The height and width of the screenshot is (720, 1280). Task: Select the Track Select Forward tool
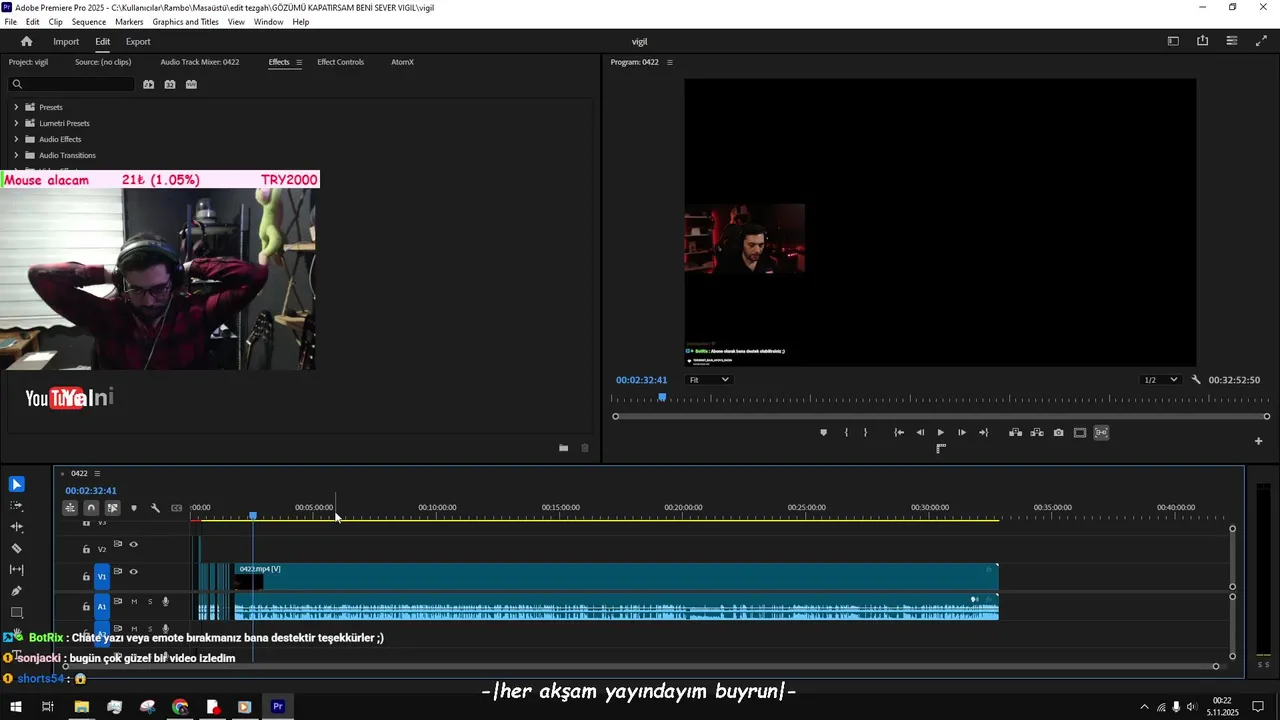coord(17,506)
